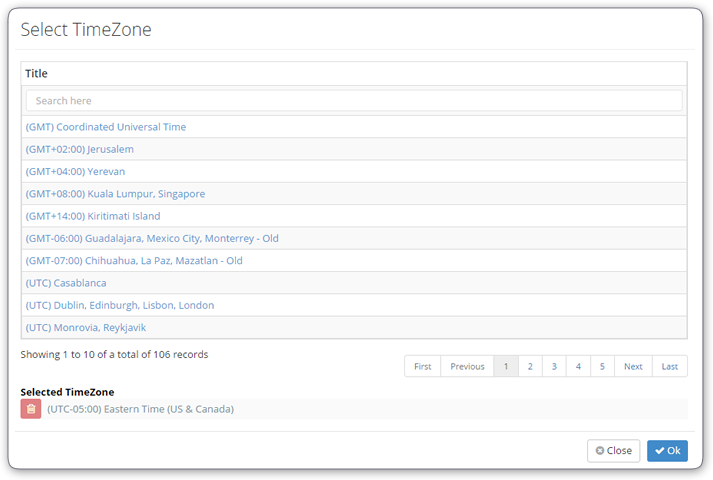
Task: Dismiss dialog using the Close button
Action: point(613,450)
